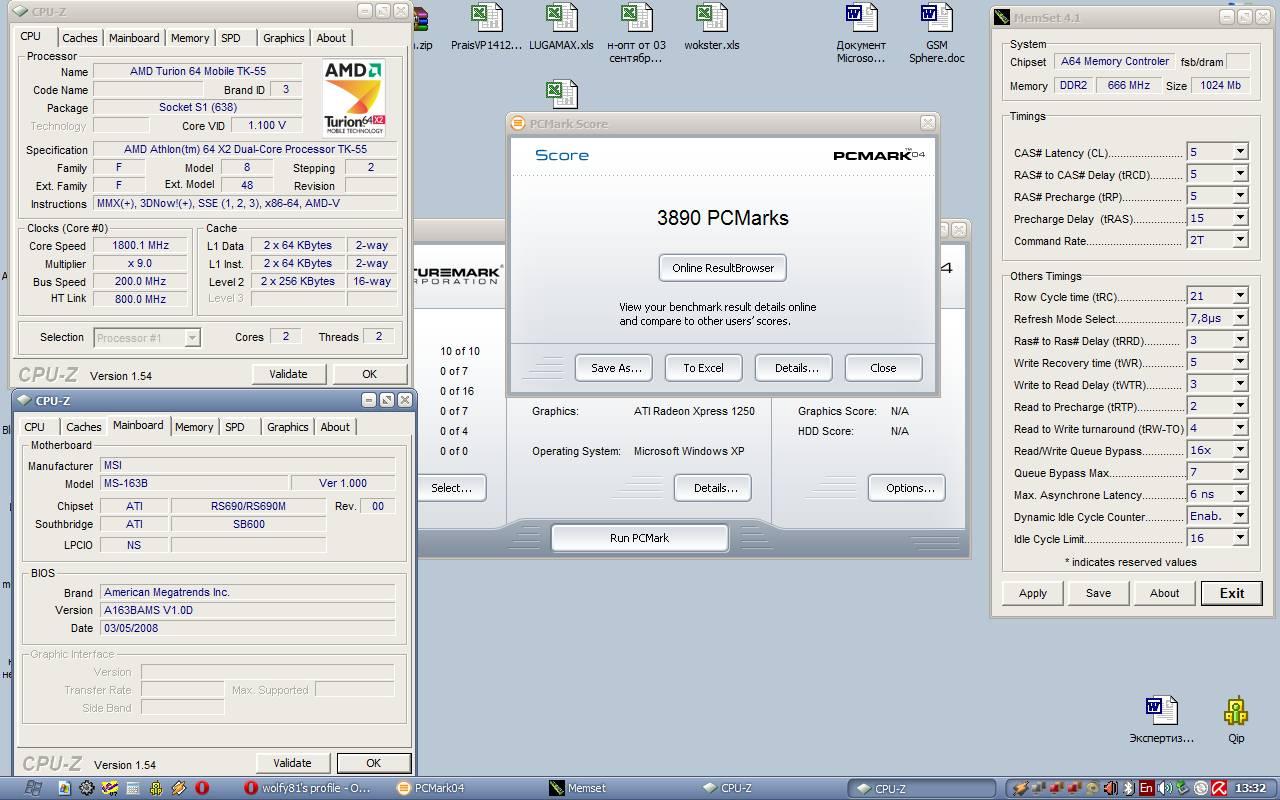Click the MemSet title bar icon
Viewport: 1280px width, 800px height.
pos(1003,17)
